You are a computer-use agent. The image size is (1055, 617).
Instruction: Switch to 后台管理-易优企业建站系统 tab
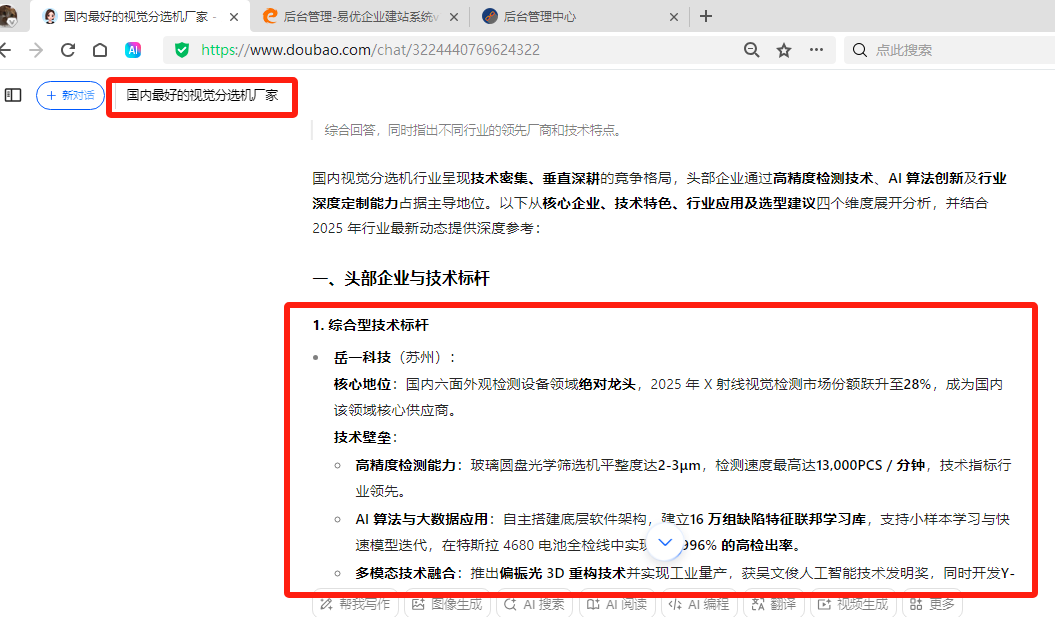tap(360, 16)
